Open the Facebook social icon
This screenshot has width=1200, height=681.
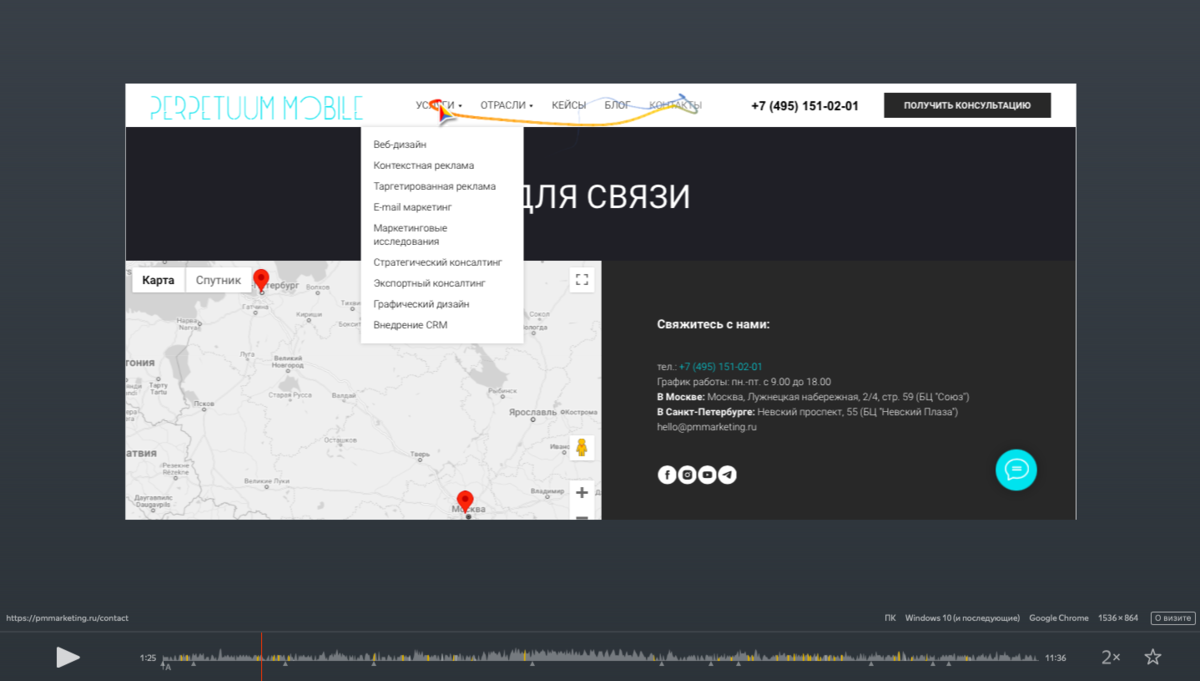667,474
